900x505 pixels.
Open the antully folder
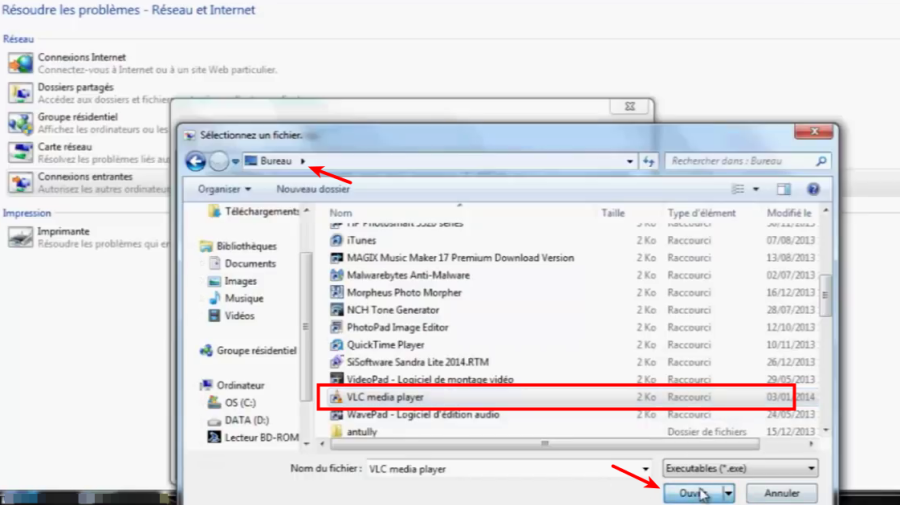363,431
